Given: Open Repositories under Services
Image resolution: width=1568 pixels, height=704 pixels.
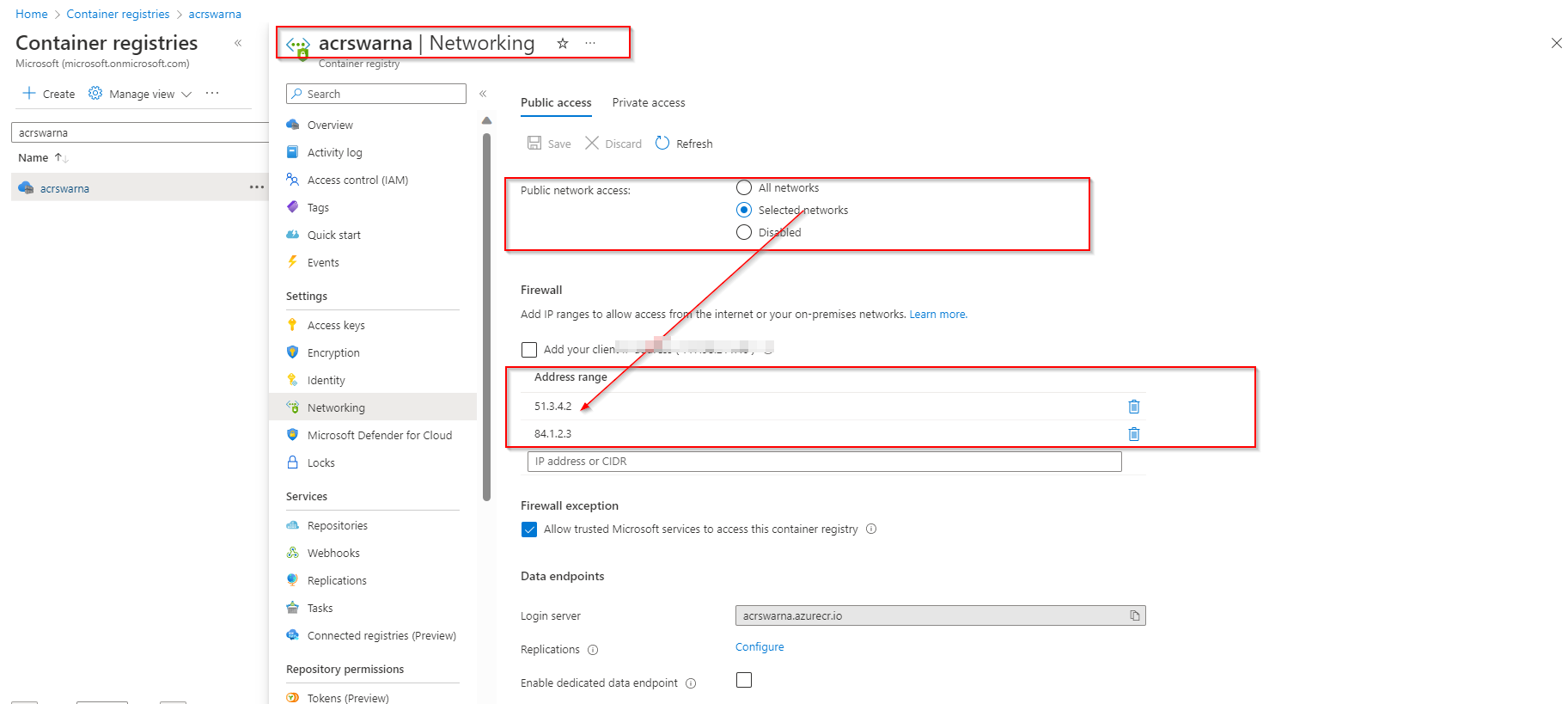Looking at the screenshot, I should point(338,525).
